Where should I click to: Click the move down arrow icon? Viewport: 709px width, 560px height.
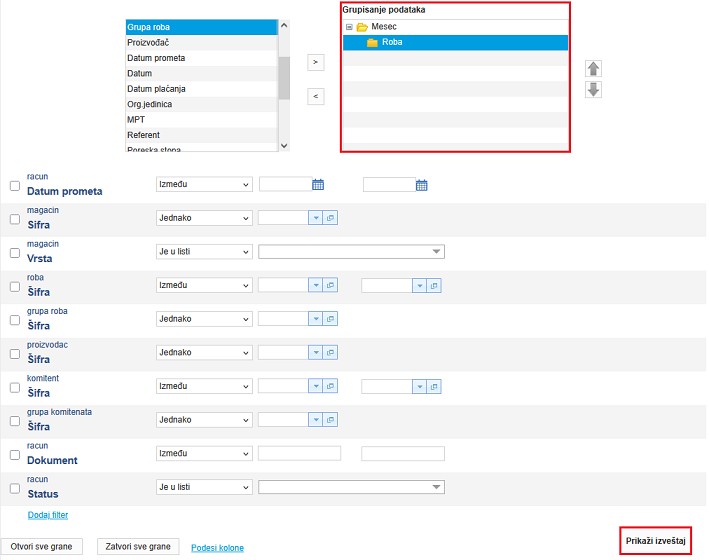point(593,90)
